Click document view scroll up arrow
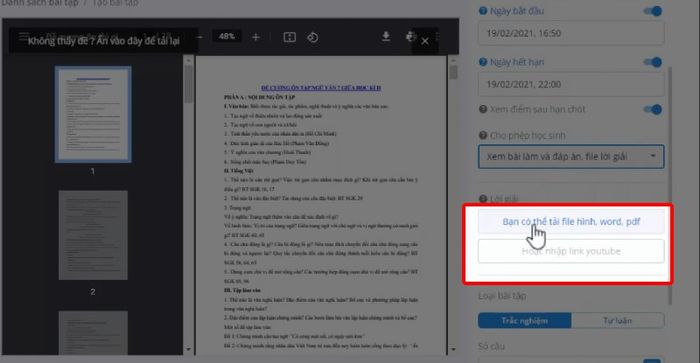The image size is (700, 363). (453, 60)
